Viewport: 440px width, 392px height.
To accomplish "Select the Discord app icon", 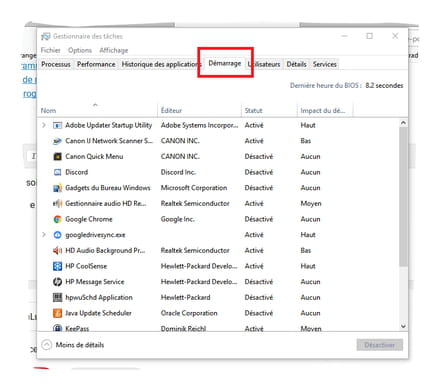I will [57, 172].
